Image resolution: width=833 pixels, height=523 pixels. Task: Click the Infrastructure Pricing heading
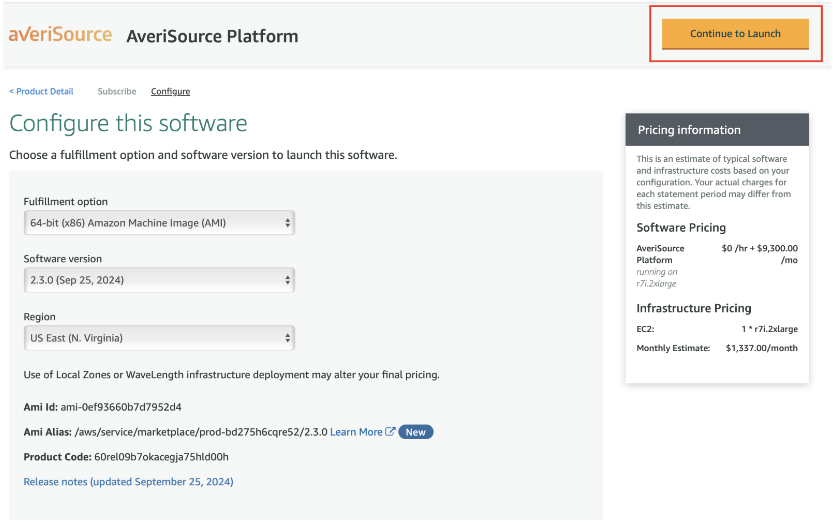(694, 308)
